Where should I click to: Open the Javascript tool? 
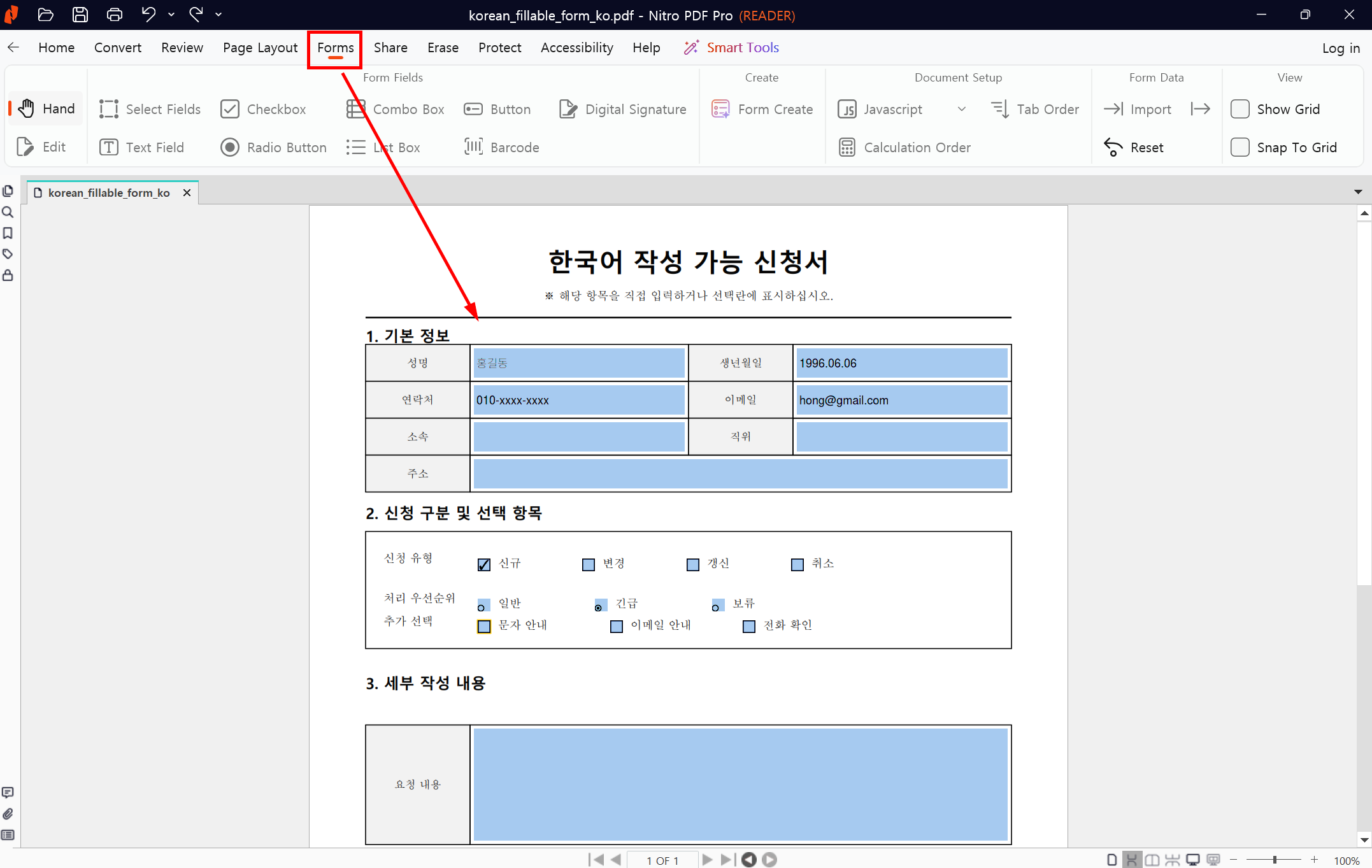click(880, 110)
